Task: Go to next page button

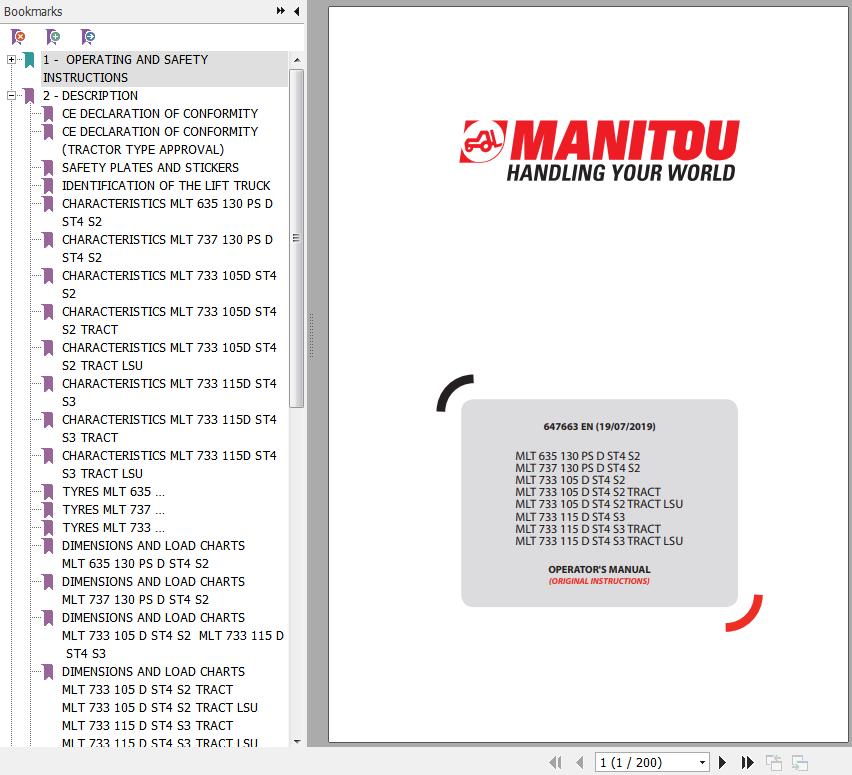Action: 722,762
